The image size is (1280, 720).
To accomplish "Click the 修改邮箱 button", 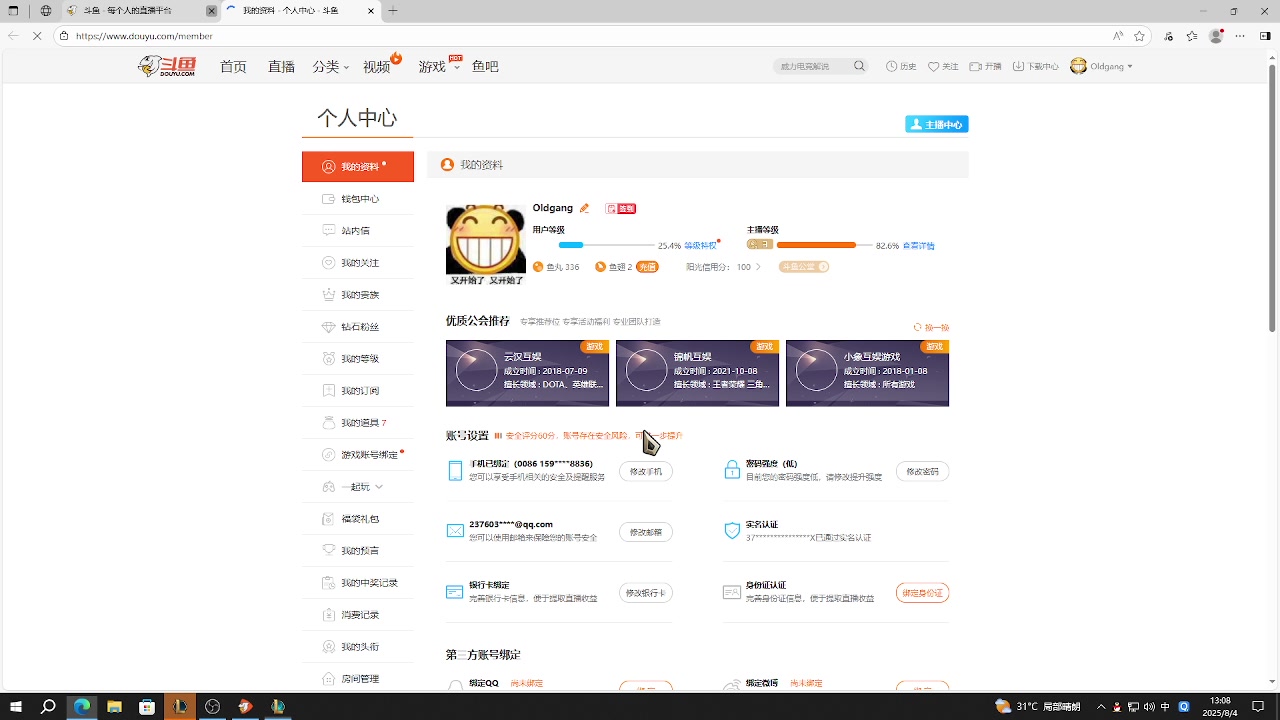I will (x=646, y=532).
